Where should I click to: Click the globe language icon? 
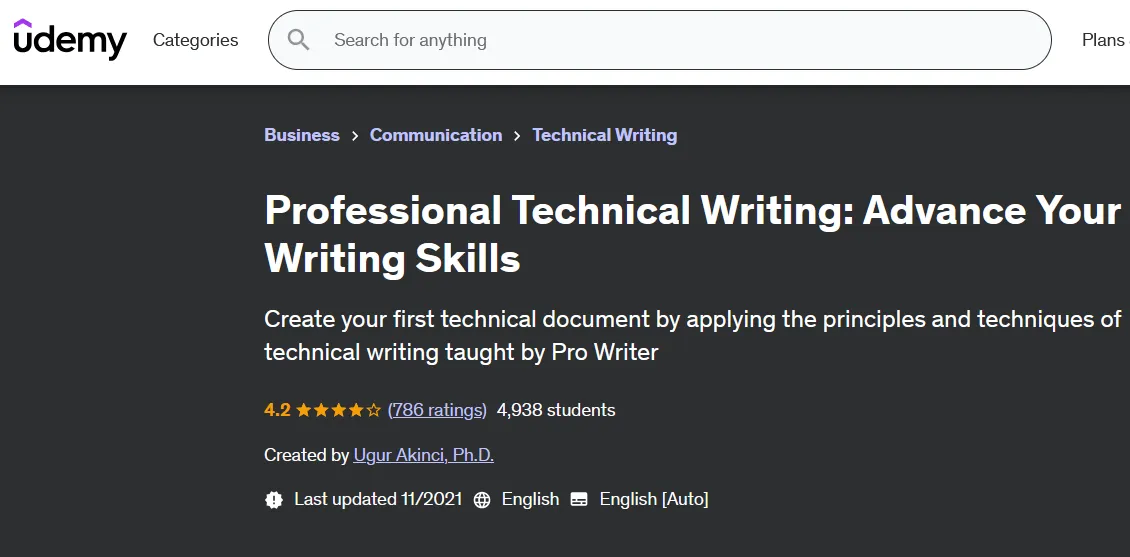coord(482,499)
